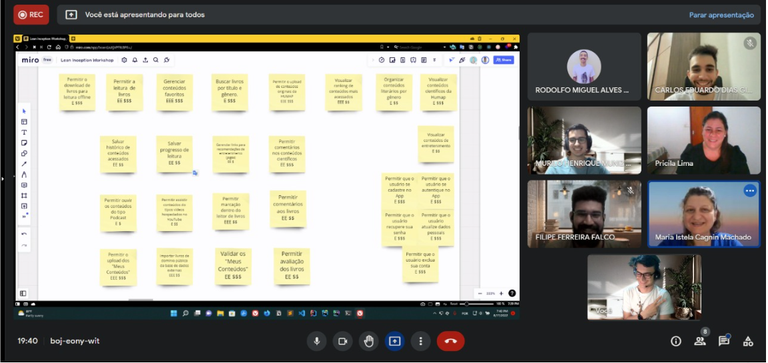Zoom out on Miro board
The image size is (768, 363).
(480, 293)
